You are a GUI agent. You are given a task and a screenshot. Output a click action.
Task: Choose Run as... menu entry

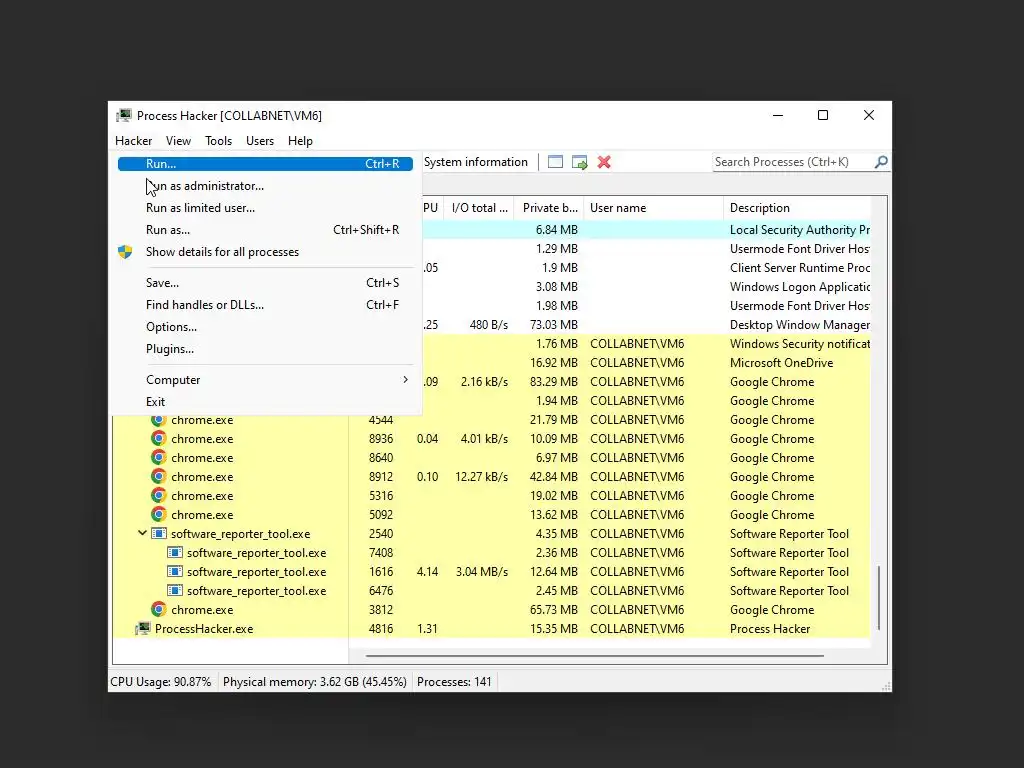click(x=265, y=230)
